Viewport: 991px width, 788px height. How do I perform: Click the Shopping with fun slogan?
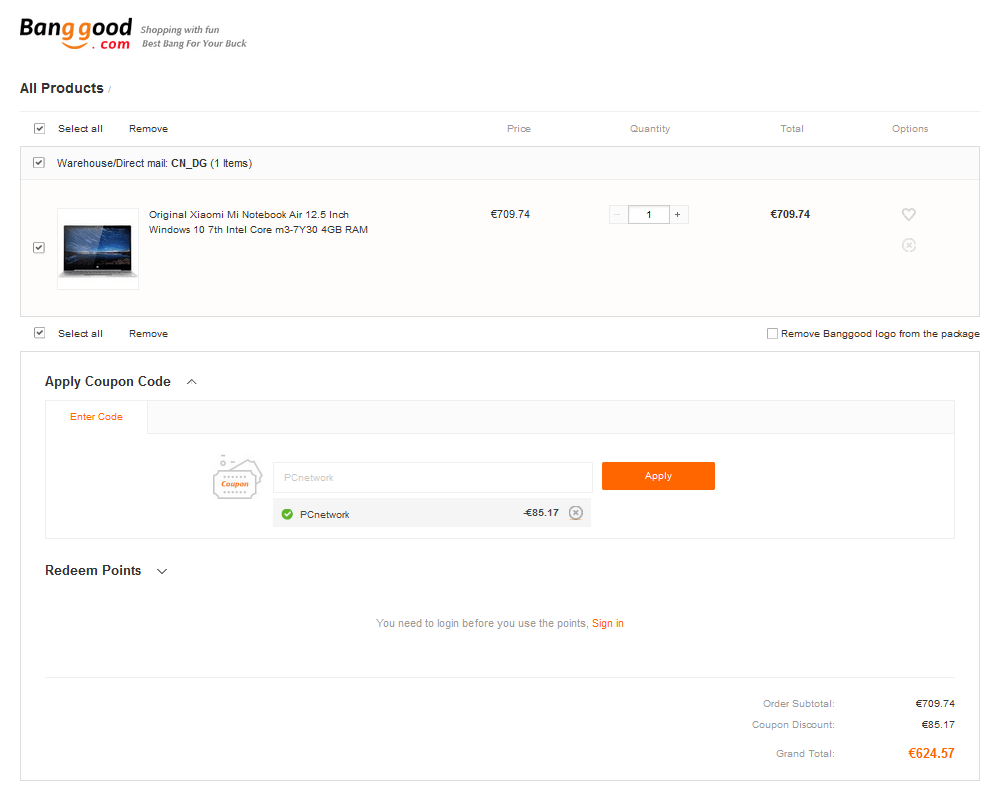[179, 30]
